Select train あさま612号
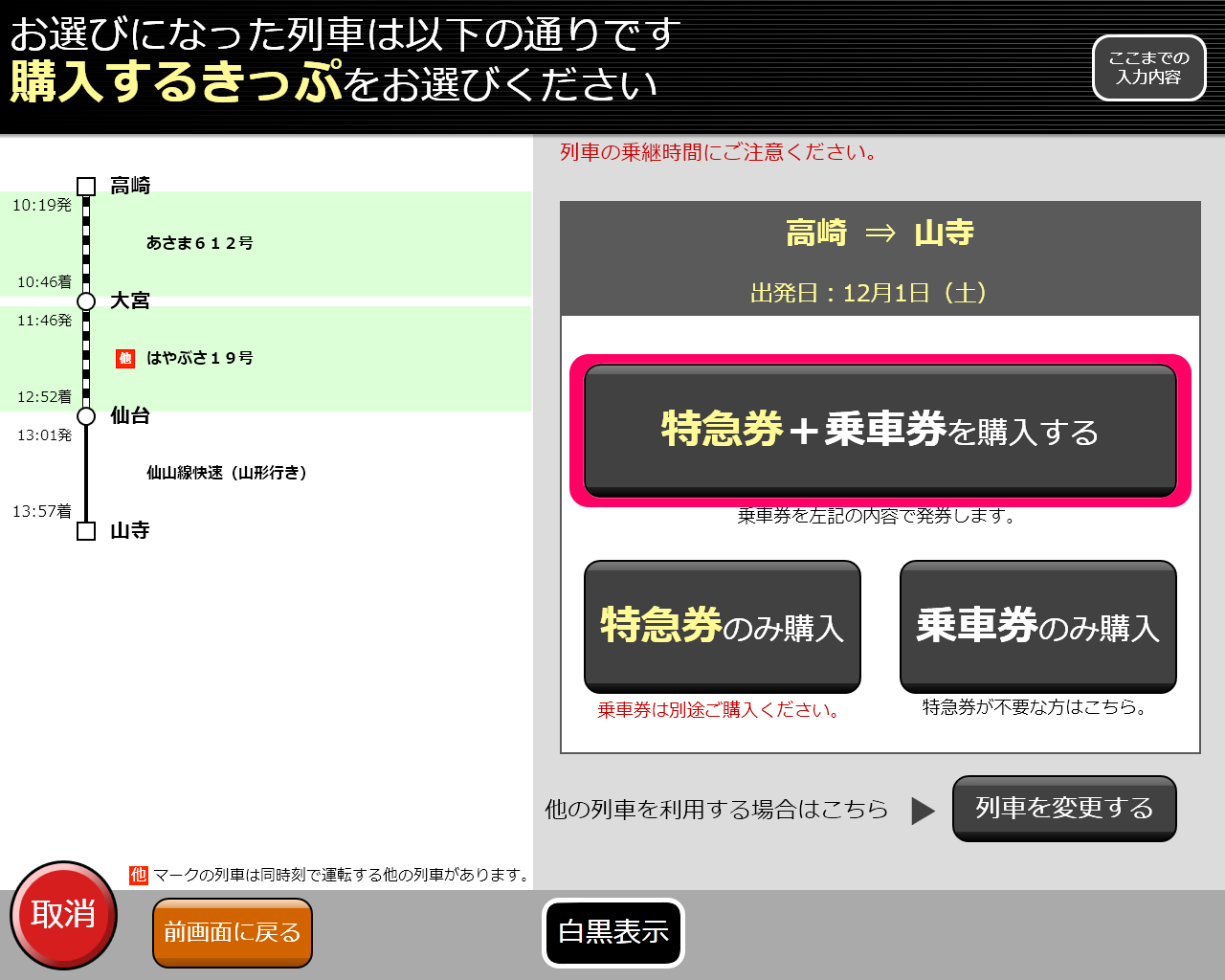 coord(200,243)
